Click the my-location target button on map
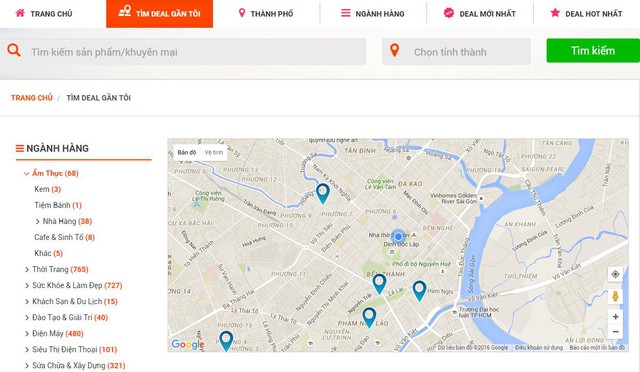The height and width of the screenshot is (372, 640). click(615, 274)
